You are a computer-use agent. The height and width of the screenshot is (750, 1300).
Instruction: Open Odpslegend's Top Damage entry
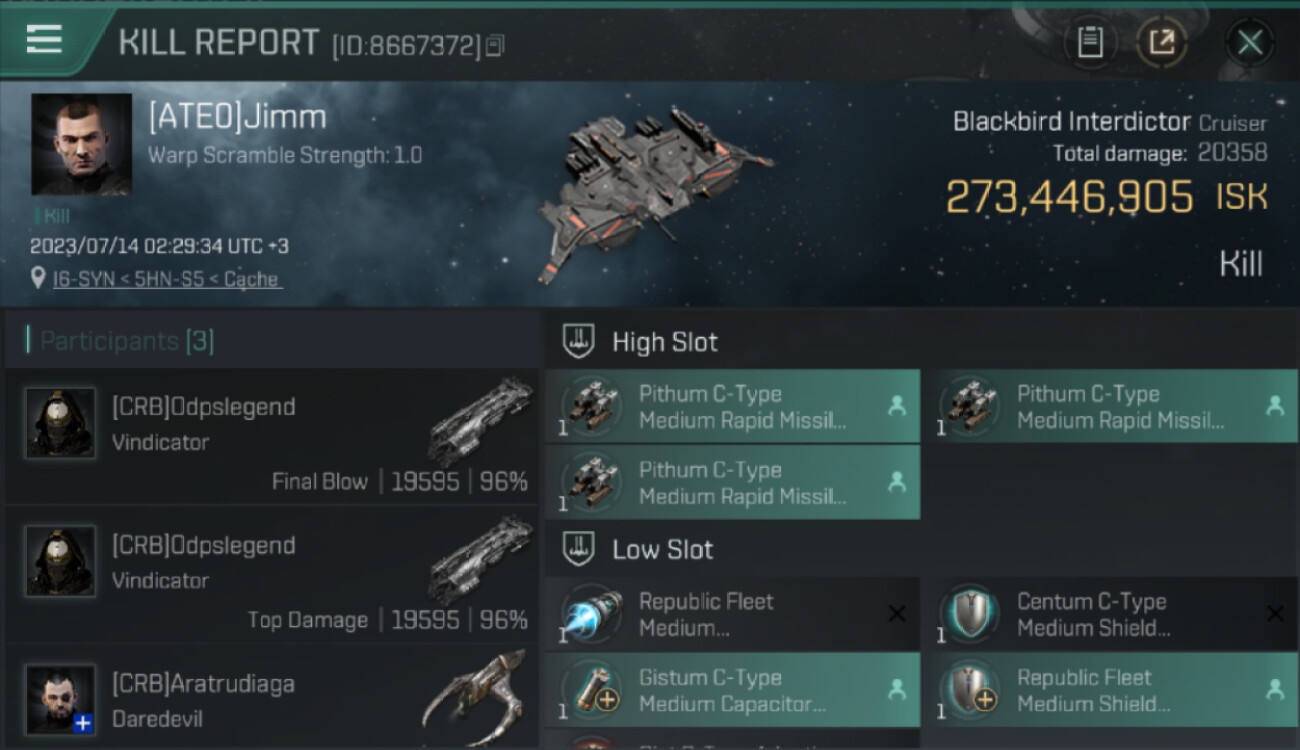coord(272,576)
